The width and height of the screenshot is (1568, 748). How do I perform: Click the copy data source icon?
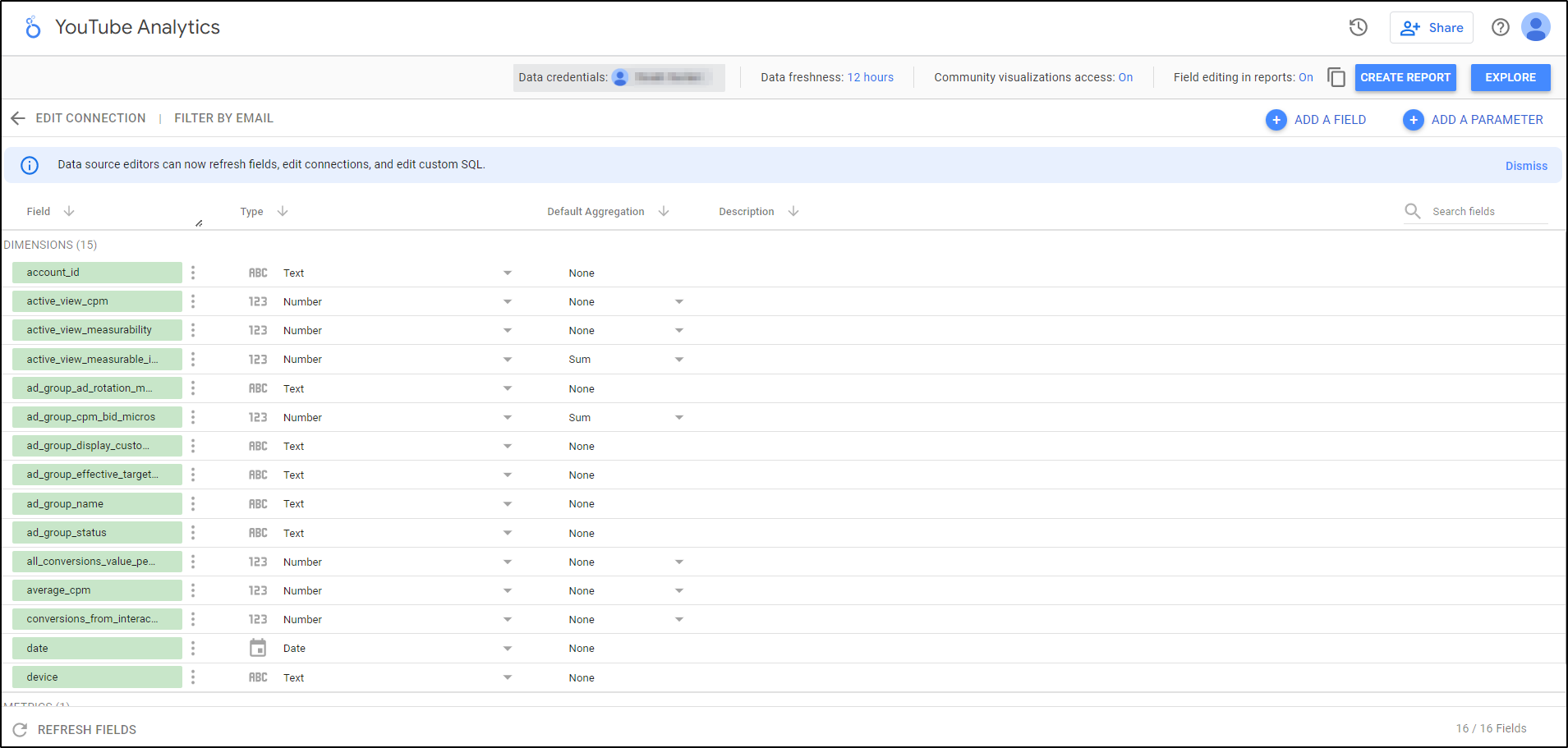pyautogui.click(x=1336, y=77)
